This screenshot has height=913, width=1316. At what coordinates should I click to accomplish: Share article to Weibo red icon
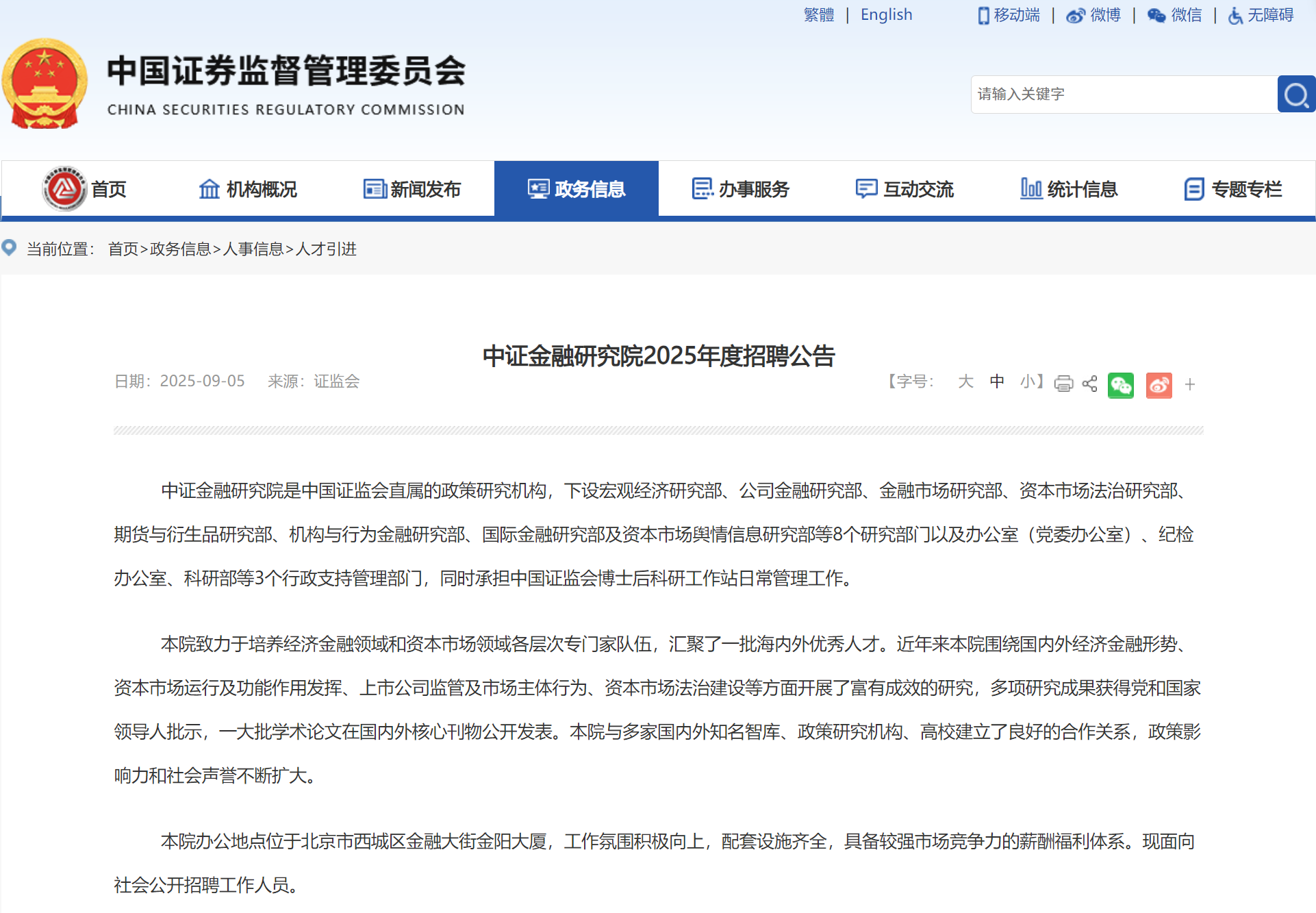click(x=1159, y=385)
